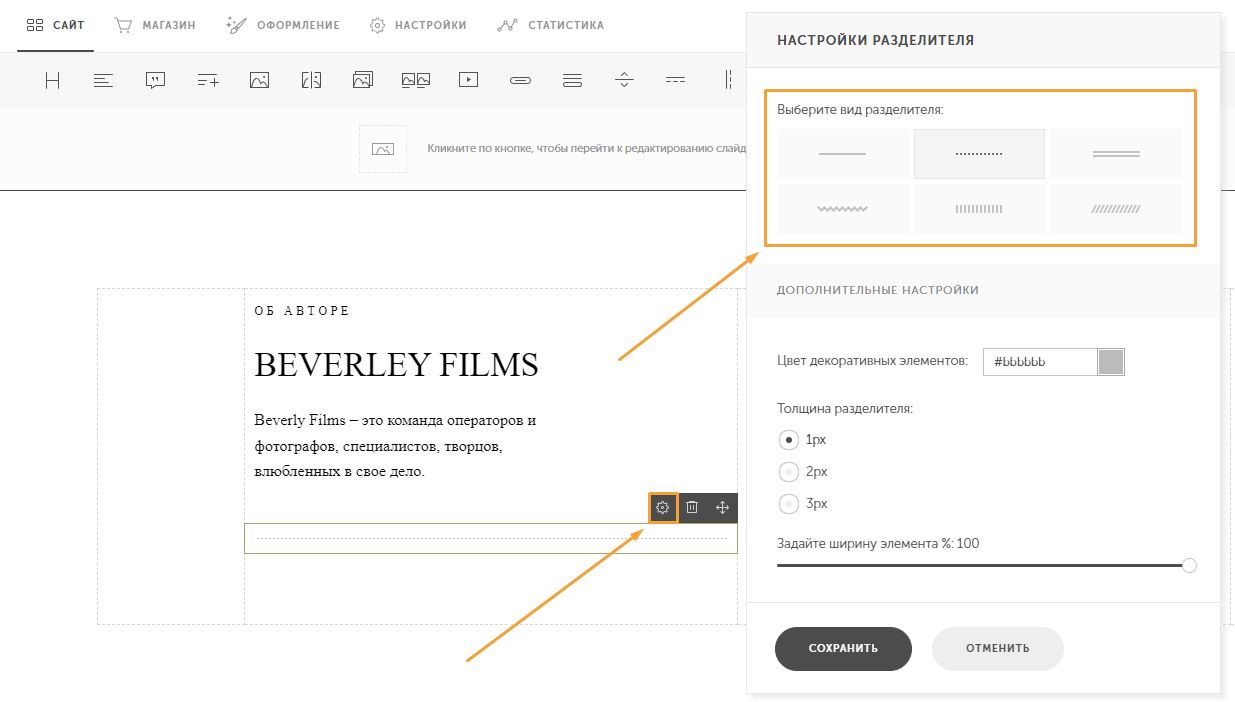The image size is (1235, 702).
Task: Add a text paragraph widget
Action: click(103, 80)
